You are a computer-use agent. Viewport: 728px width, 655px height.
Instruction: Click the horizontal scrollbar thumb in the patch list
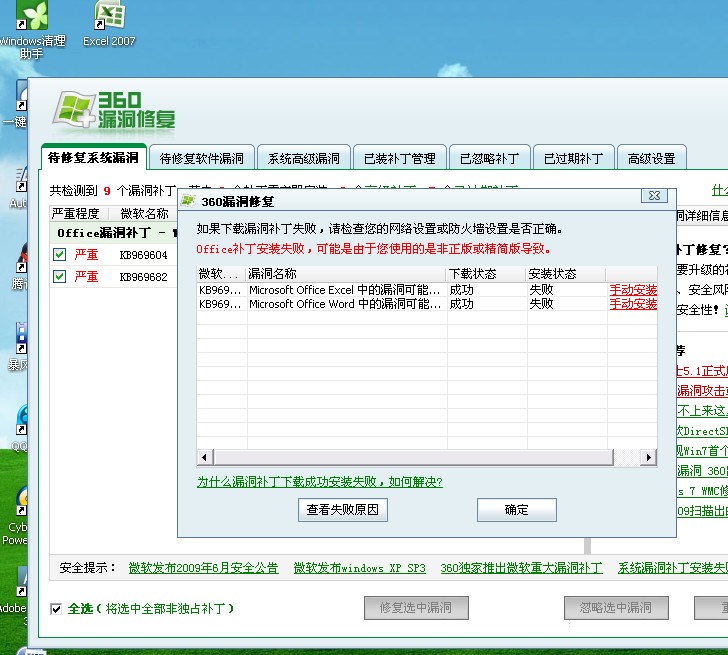413,457
